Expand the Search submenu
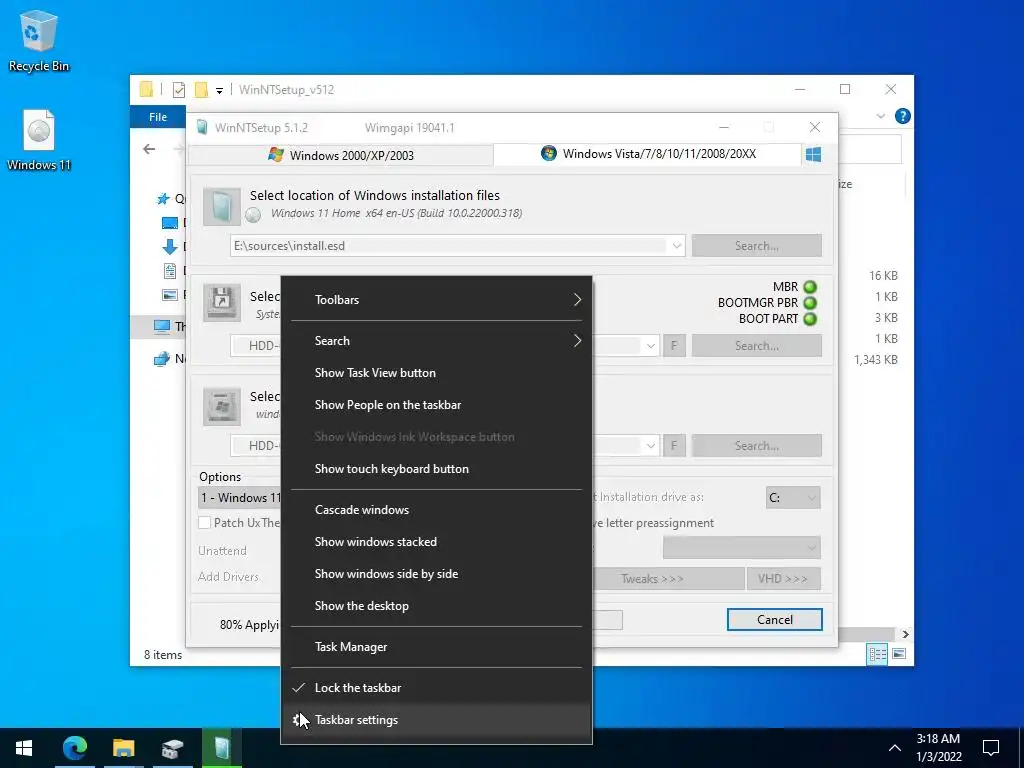 (x=436, y=341)
